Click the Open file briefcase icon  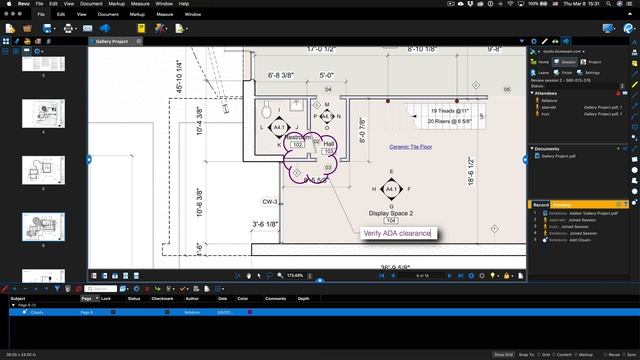click(27, 28)
